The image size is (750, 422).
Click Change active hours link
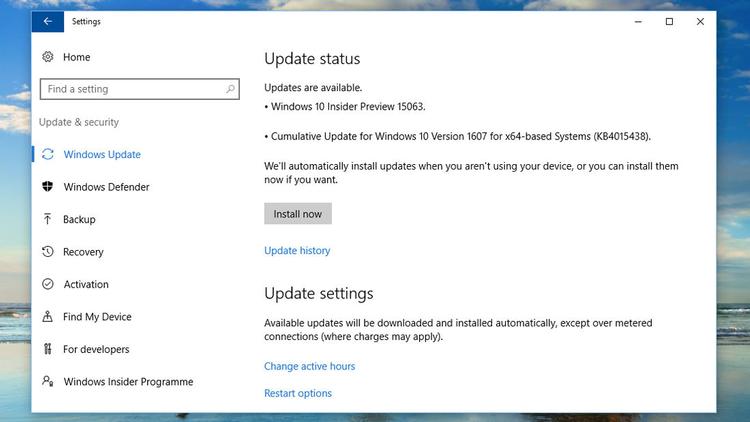point(309,366)
